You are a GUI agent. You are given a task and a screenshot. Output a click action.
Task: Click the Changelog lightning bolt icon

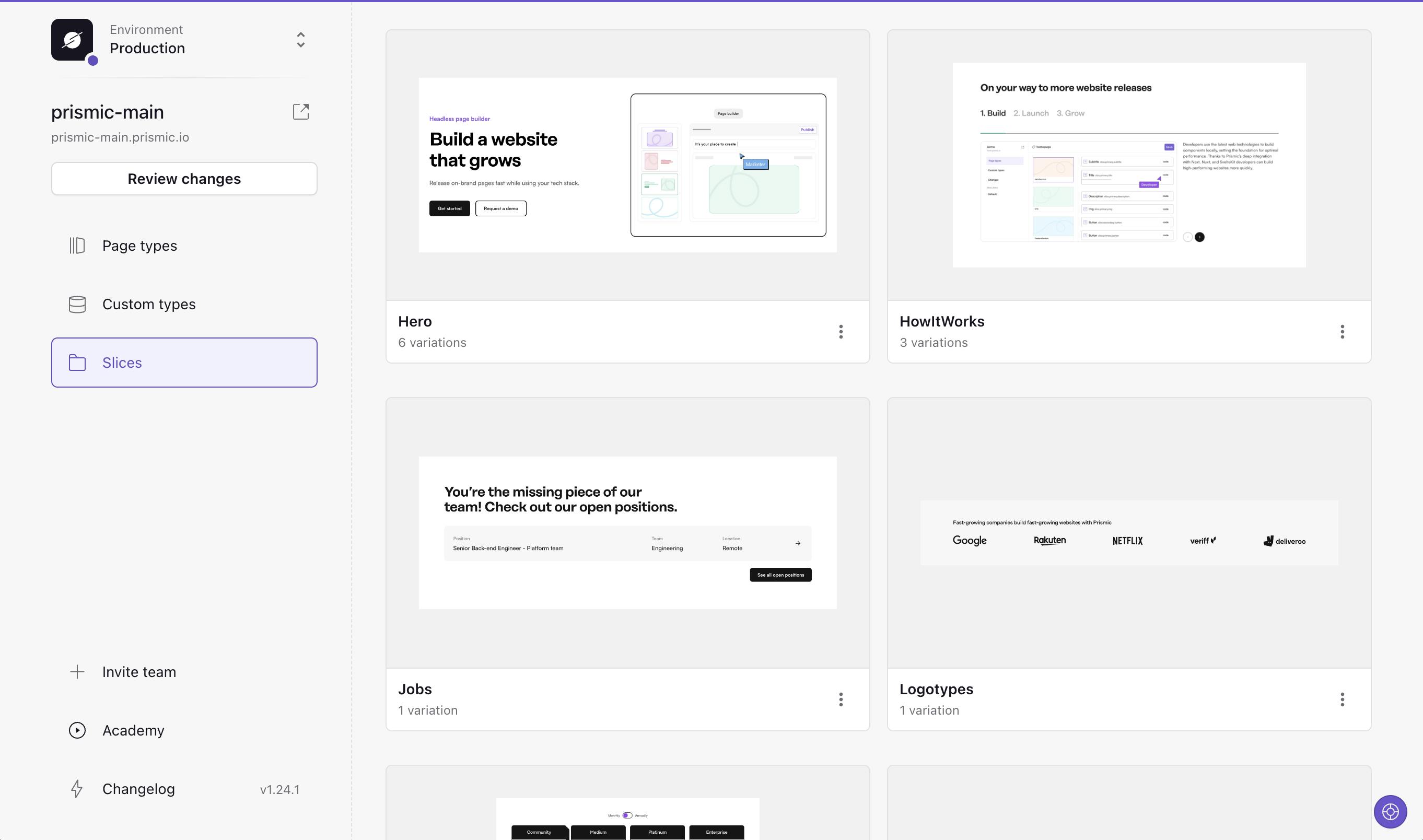click(77, 788)
